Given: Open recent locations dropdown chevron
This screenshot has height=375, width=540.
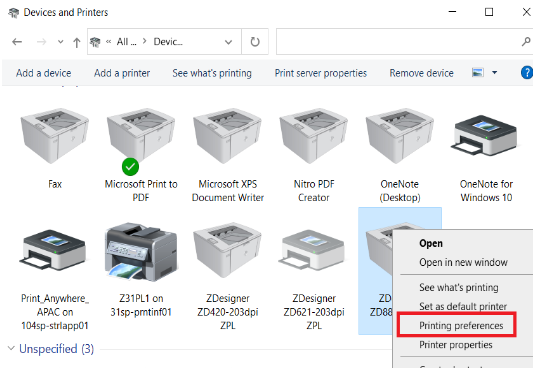Looking at the screenshot, I should pos(61,42).
